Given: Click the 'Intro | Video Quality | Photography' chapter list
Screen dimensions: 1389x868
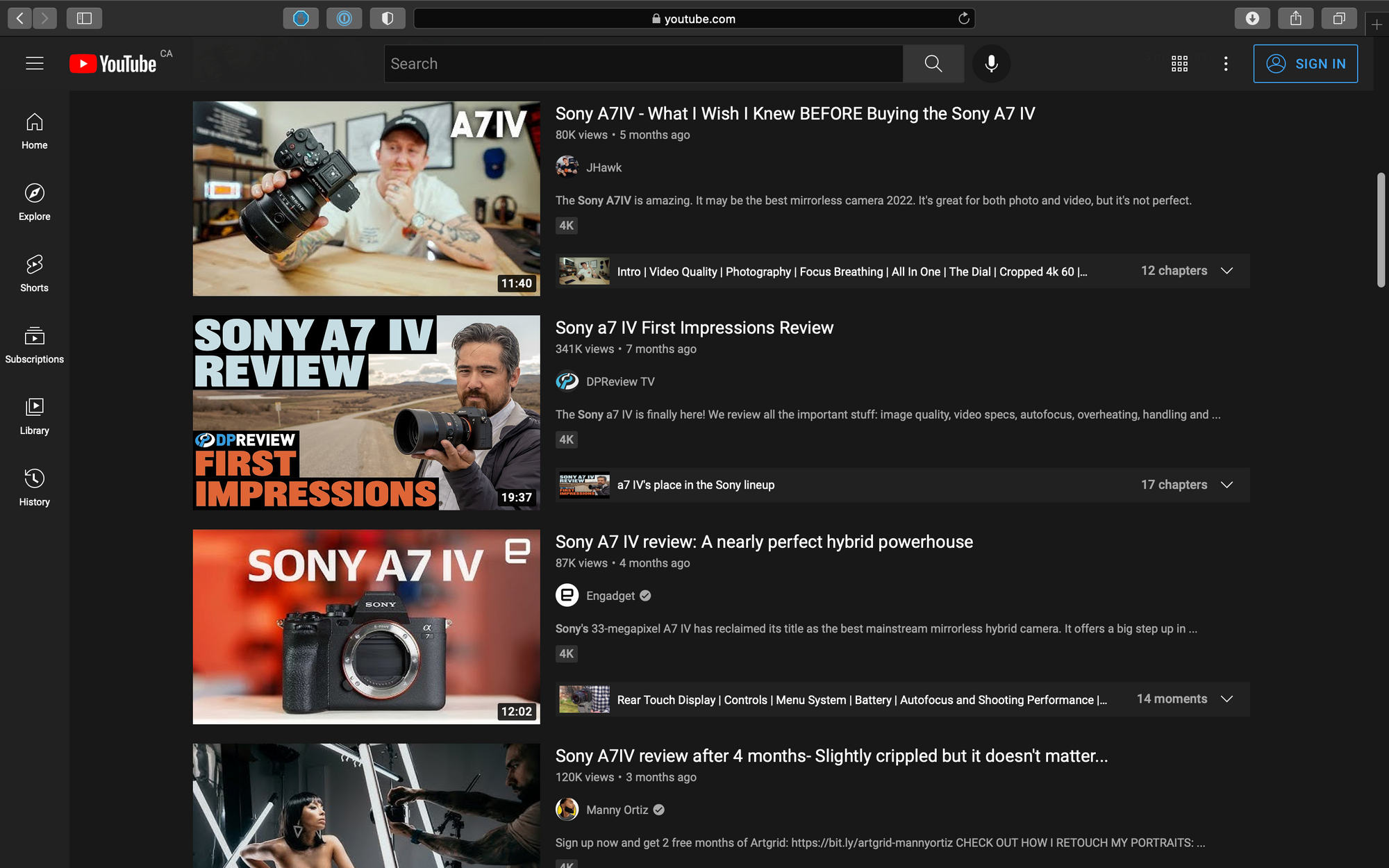Looking at the screenshot, I should tap(852, 272).
